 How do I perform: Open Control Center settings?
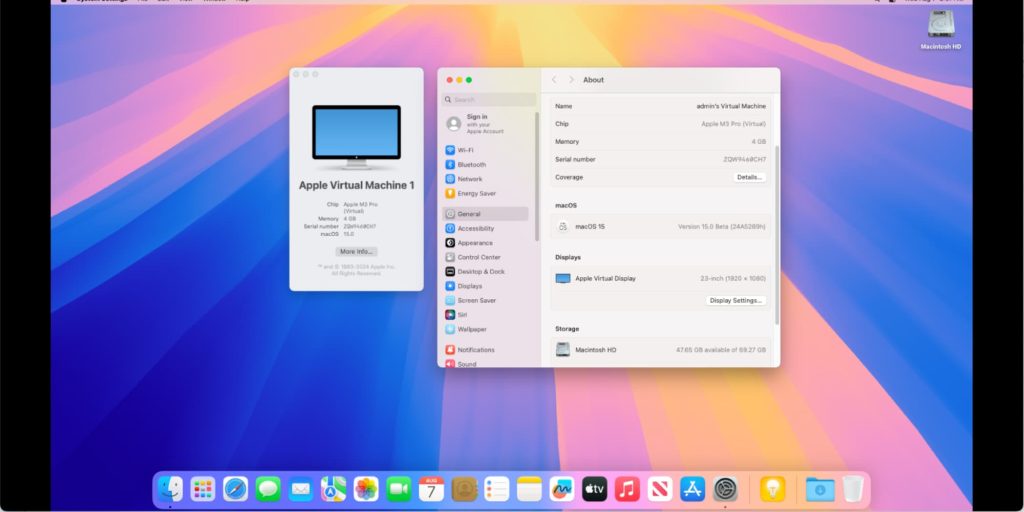[x=478, y=257]
